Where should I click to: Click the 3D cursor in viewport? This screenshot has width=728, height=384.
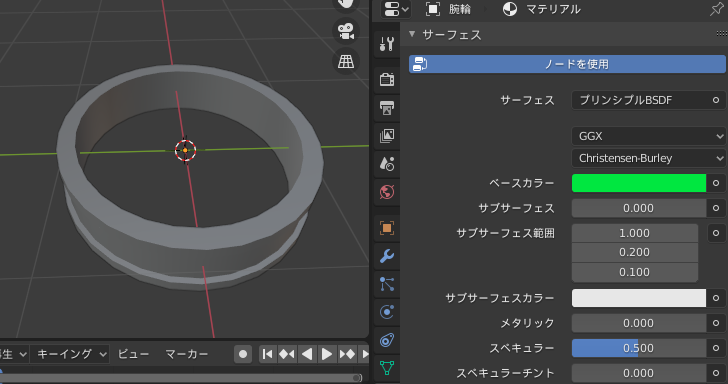pos(185,150)
